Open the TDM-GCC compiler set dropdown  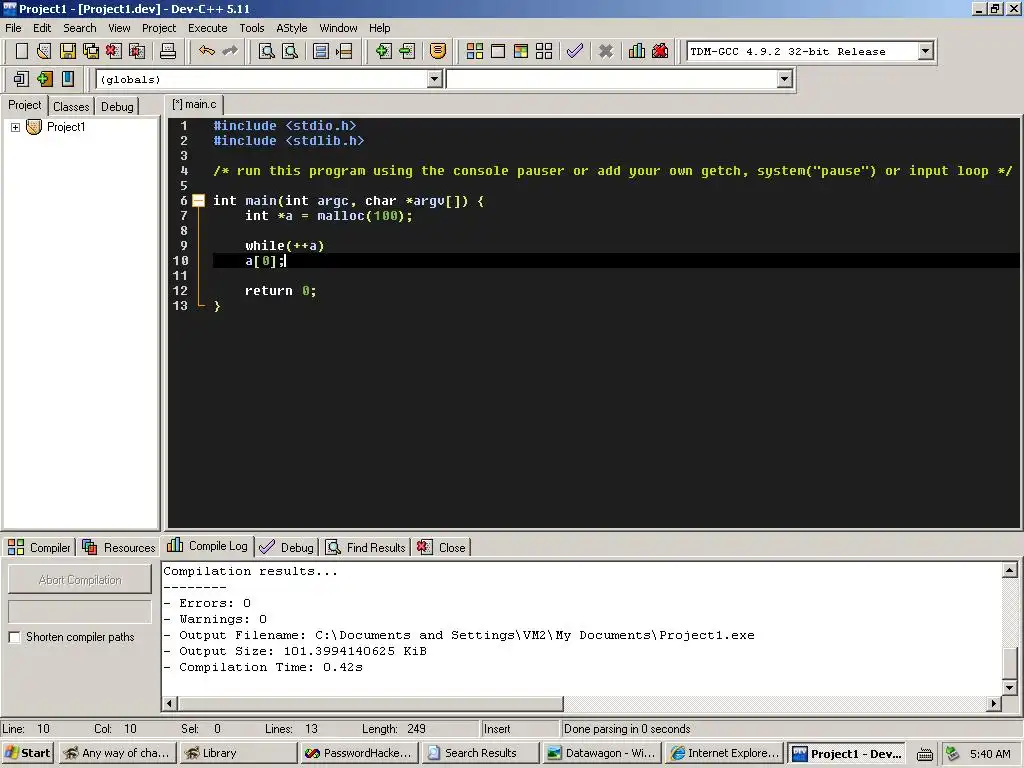point(925,51)
